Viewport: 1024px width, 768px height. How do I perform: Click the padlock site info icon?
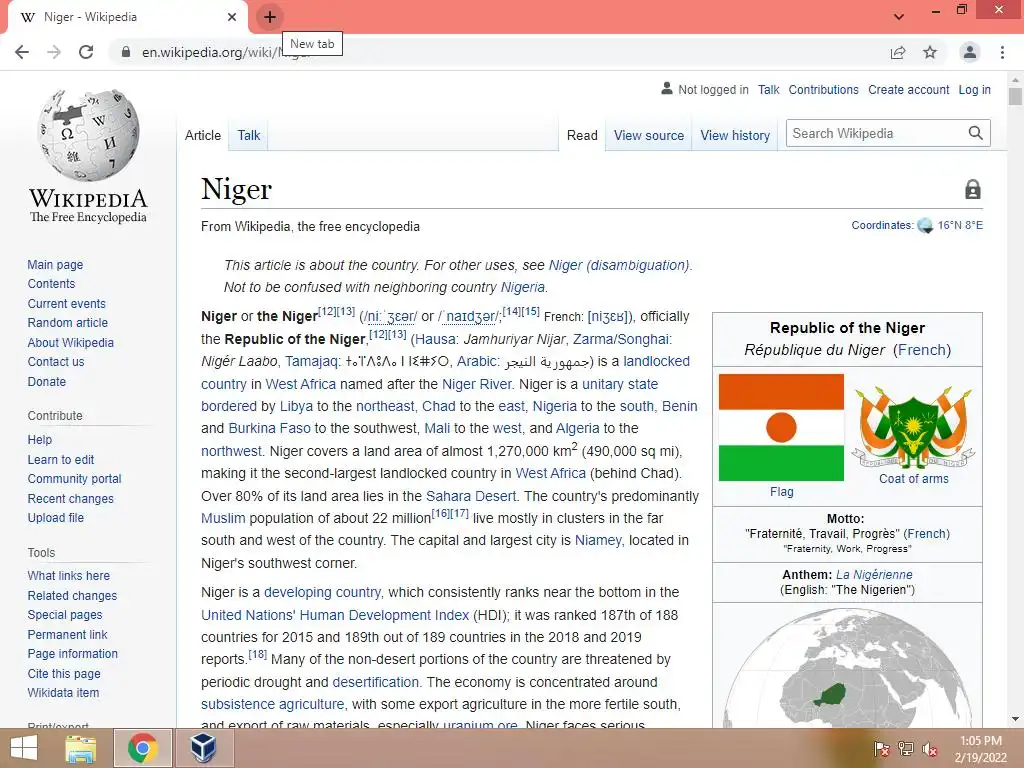point(126,52)
